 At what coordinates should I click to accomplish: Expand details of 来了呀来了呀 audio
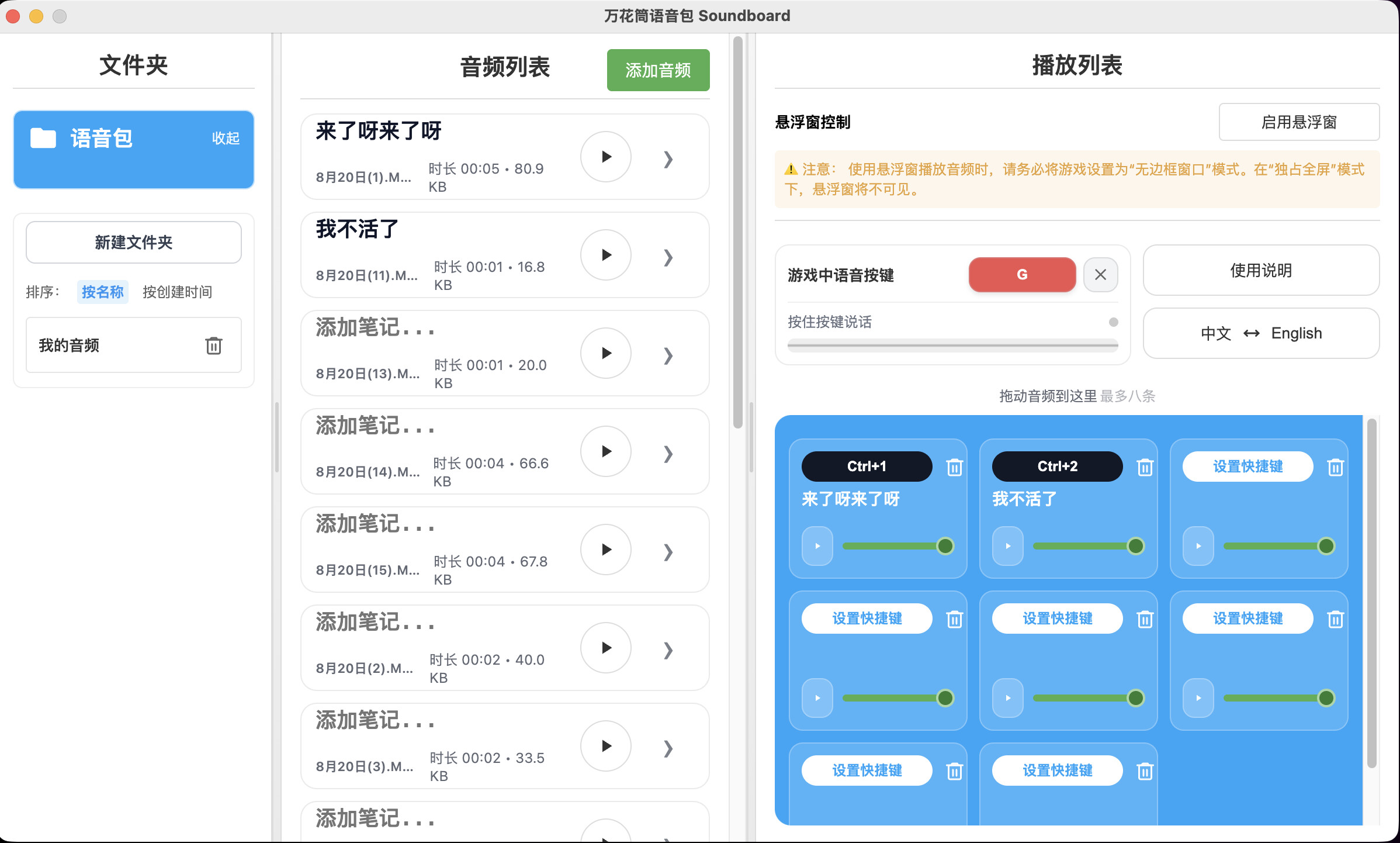pyautogui.click(x=667, y=159)
